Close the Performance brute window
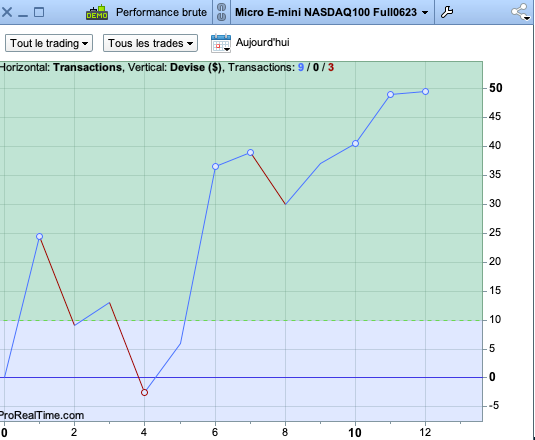 (x=6, y=12)
